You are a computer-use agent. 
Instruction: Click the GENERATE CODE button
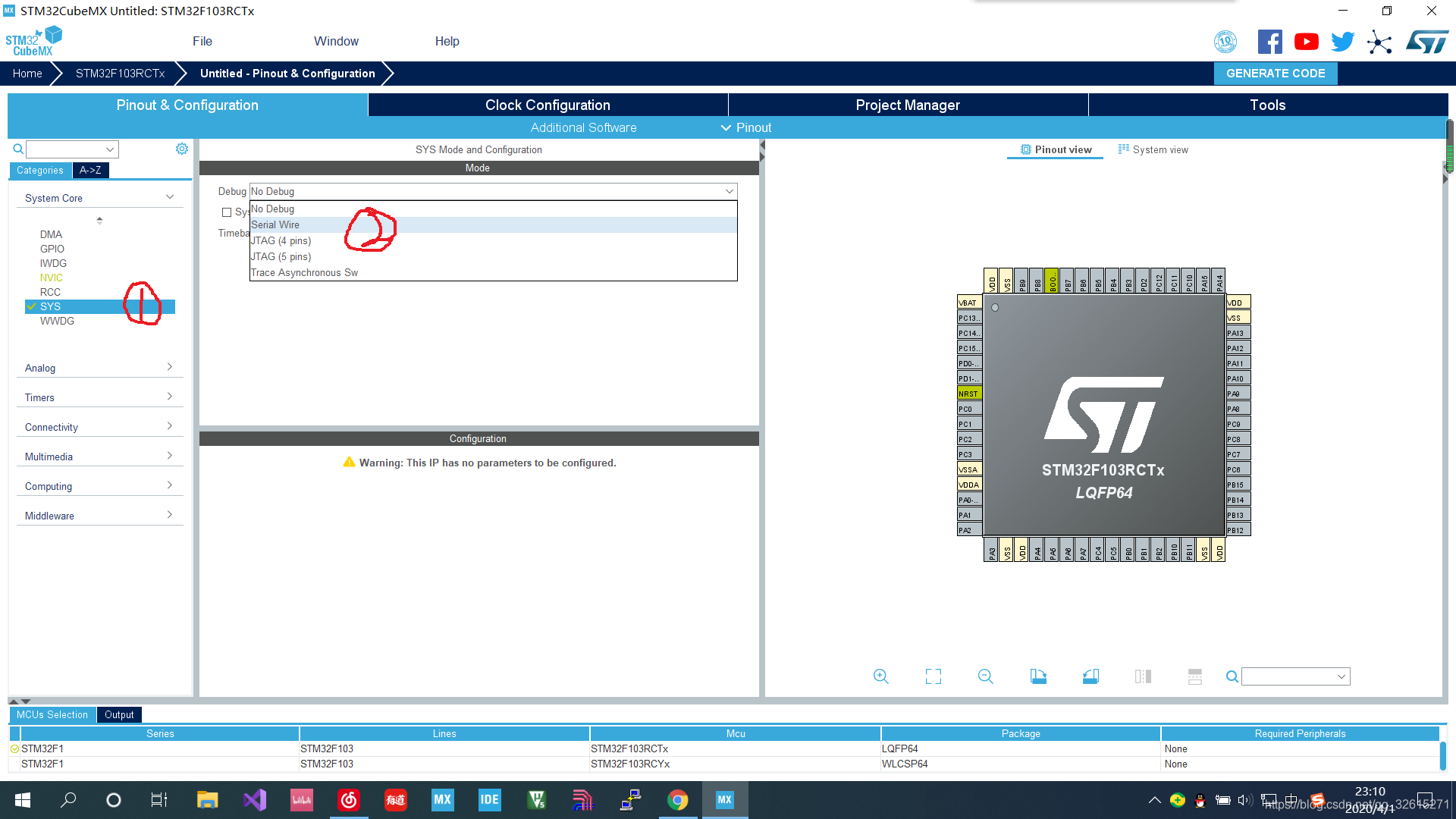point(1276,74)
